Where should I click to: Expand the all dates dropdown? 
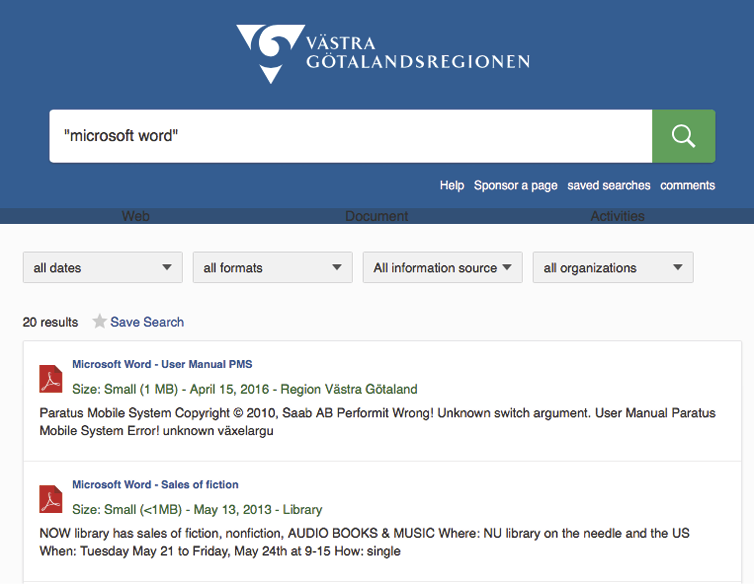click(102, 267)
